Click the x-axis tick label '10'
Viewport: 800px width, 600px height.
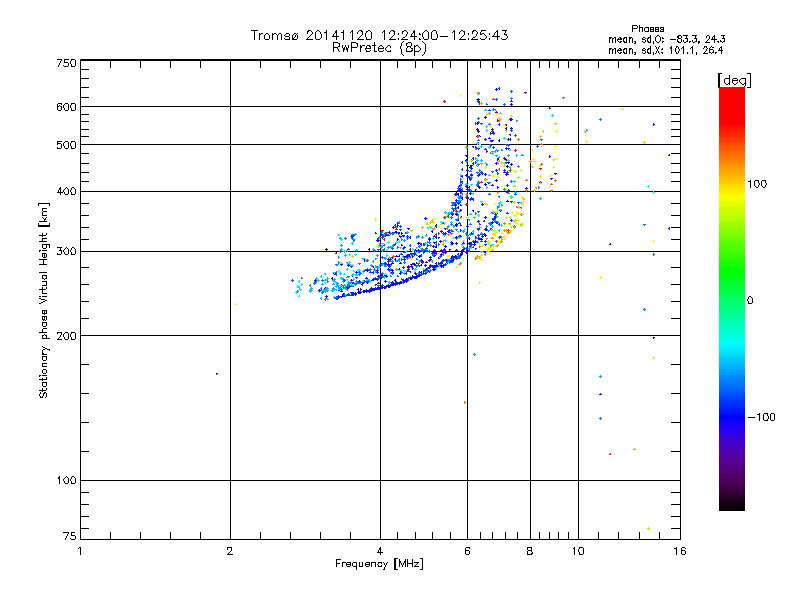578,551
